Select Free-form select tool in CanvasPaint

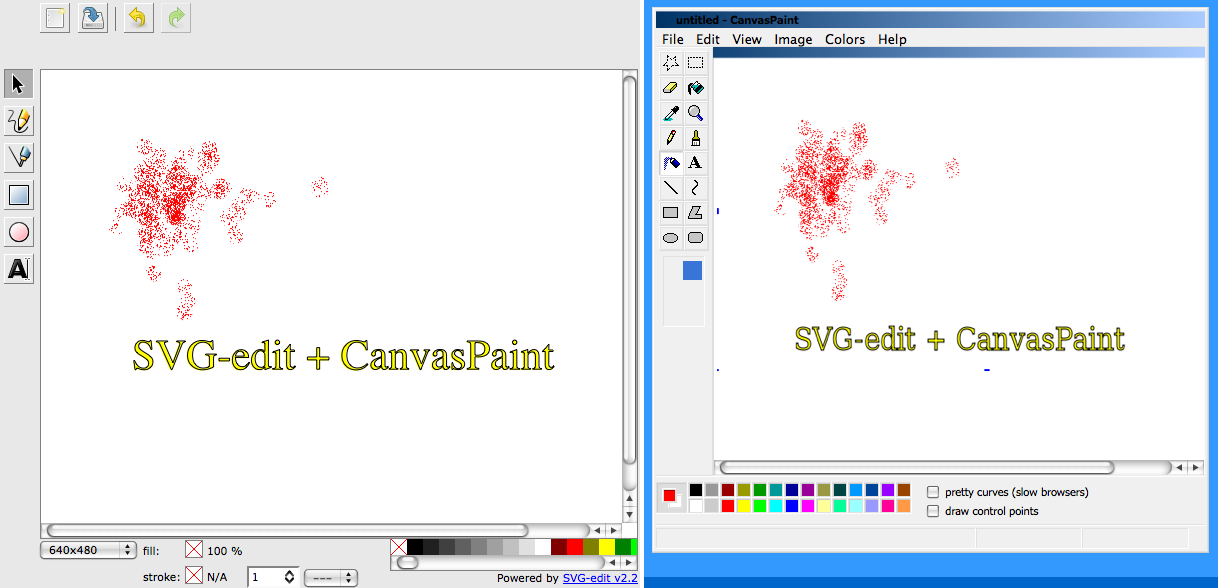click(671, 62)
